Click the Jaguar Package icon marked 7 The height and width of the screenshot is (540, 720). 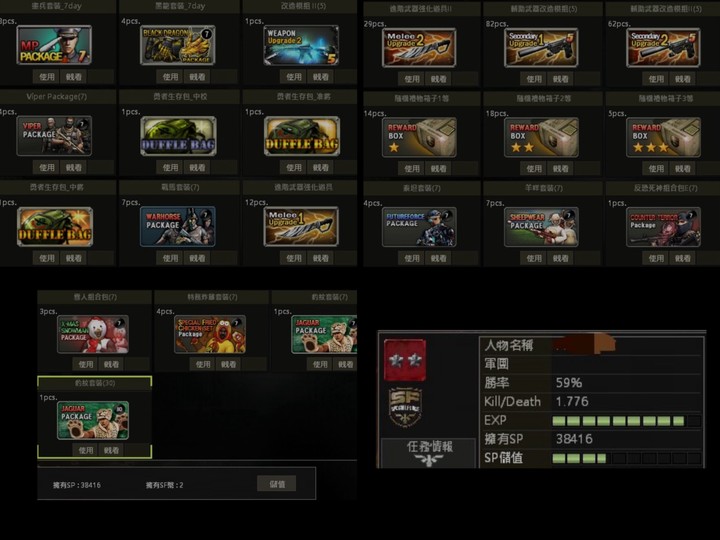click(x=324, y=334)
